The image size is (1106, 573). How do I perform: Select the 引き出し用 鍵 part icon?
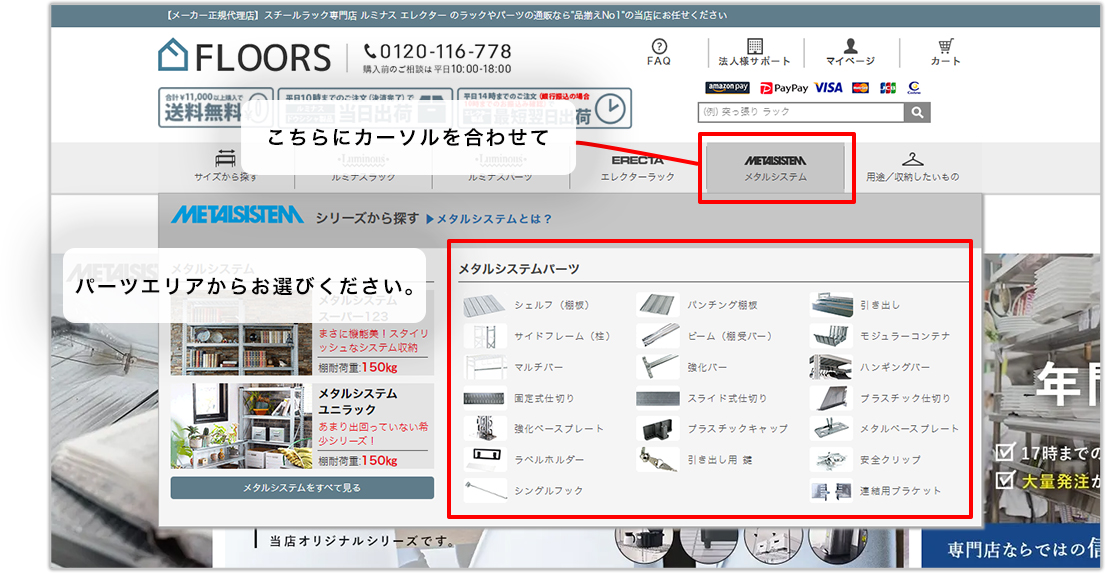657,459
